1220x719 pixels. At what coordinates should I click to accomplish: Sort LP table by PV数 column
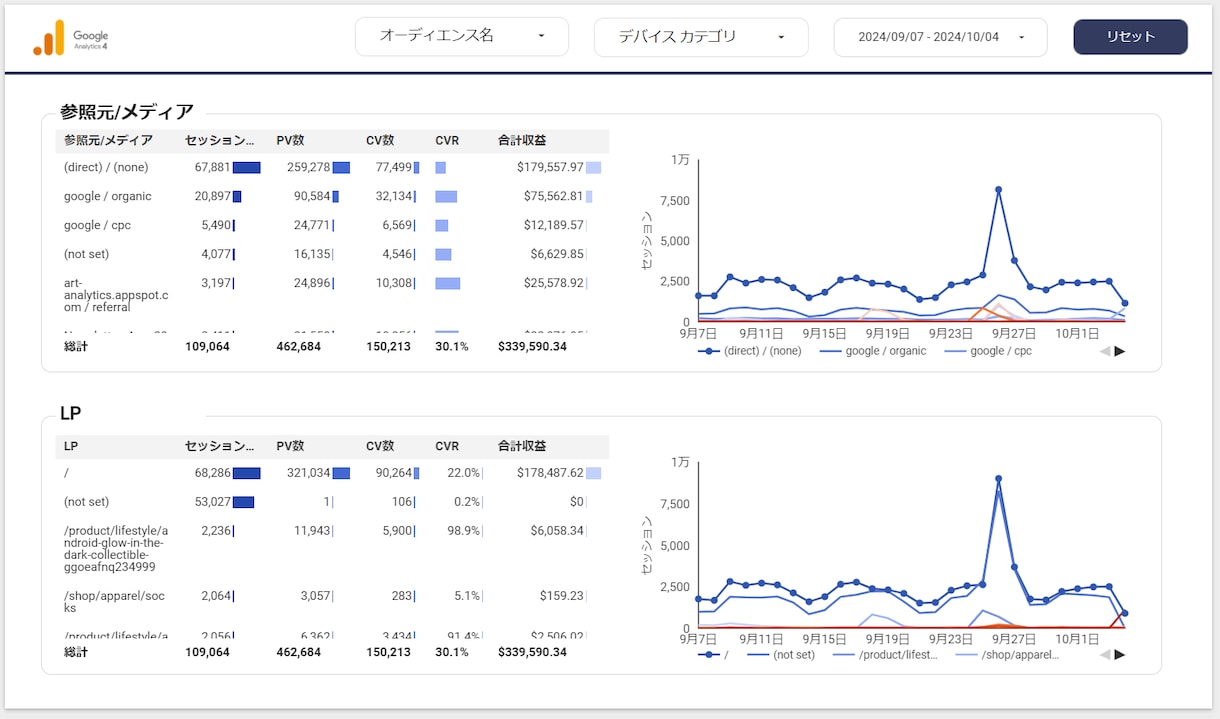[x=290, y=446]
